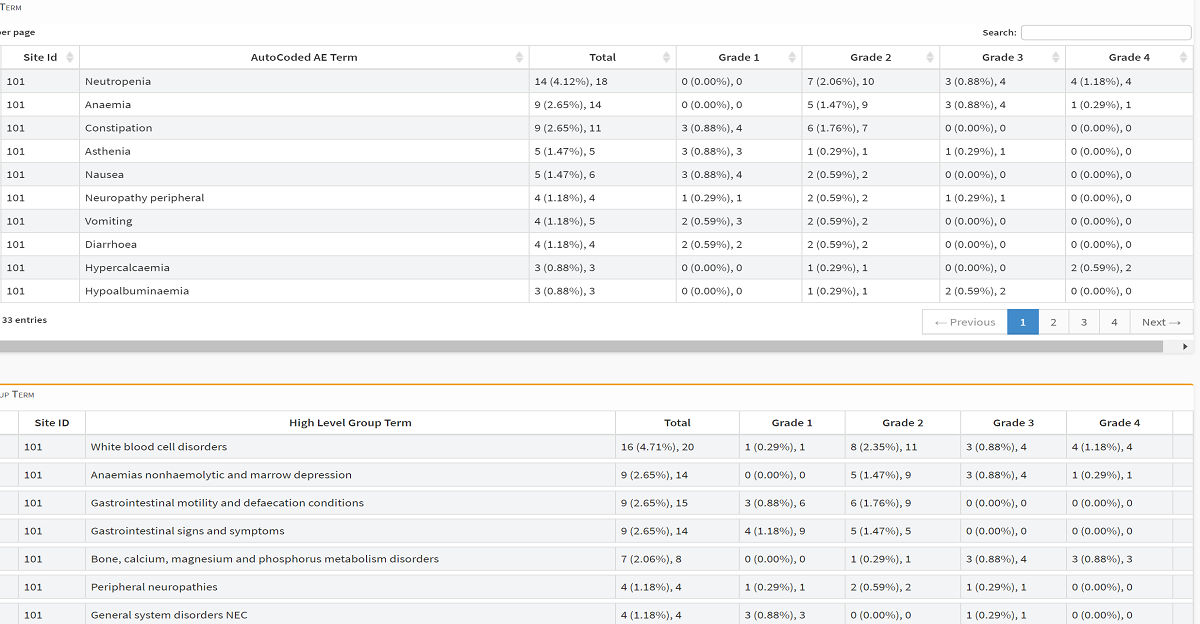Click the Next pagination button

[x=1160, y=321]
